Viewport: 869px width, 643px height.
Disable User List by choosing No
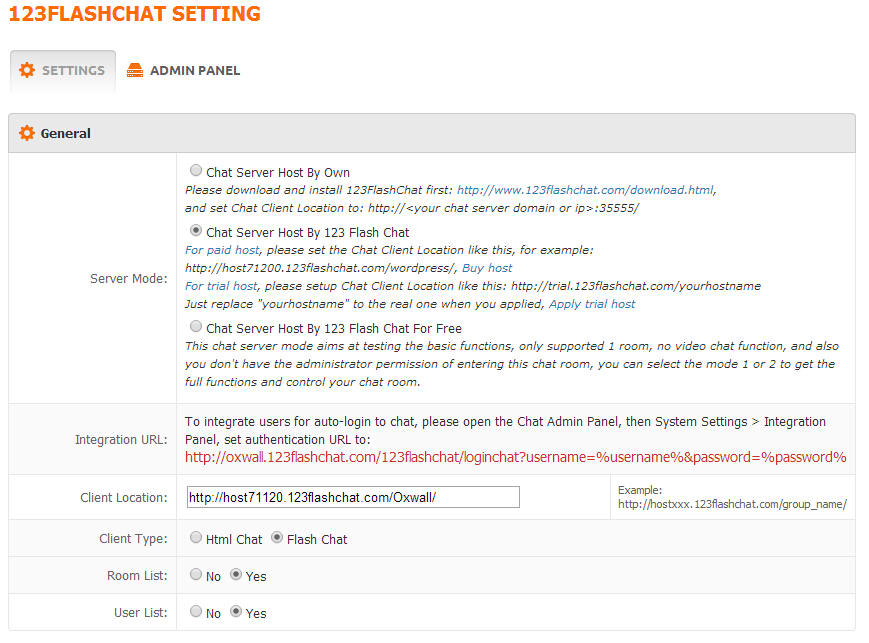(x=196, y=612)
